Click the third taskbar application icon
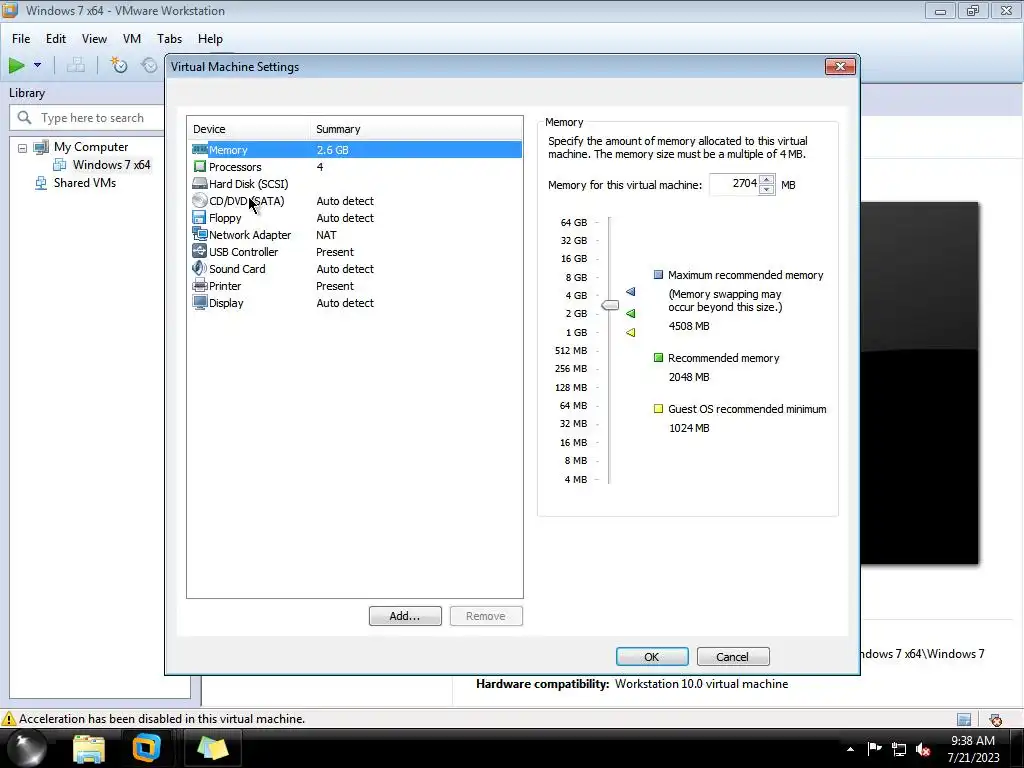1024x768 pixels. (x=212, y=748)
